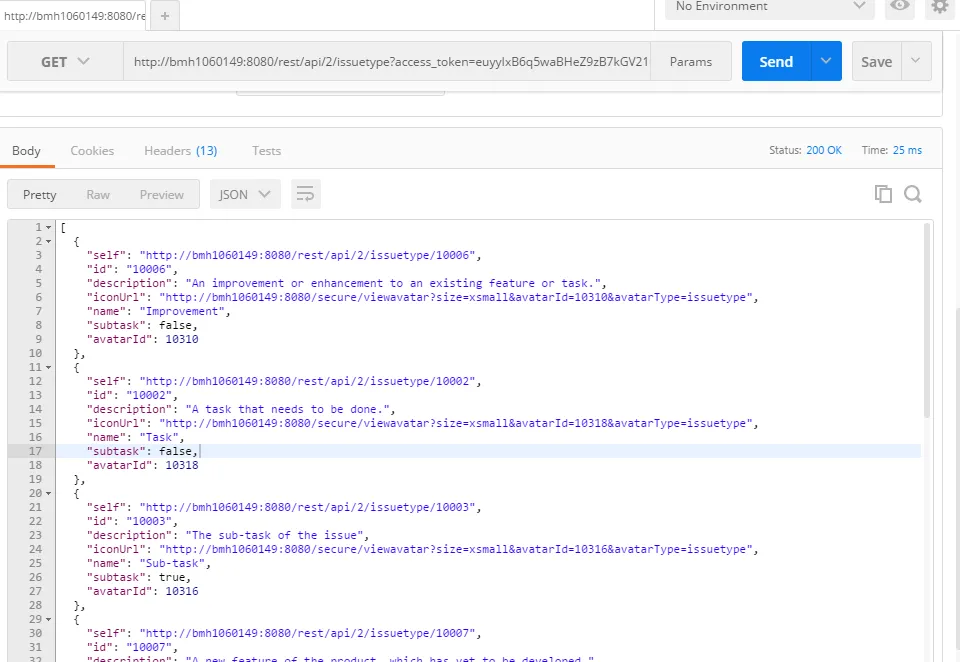Screen dimensions: 960x662
Task: Click the avatarId 10316 value on line 27
Action: [x=182, y=592]
